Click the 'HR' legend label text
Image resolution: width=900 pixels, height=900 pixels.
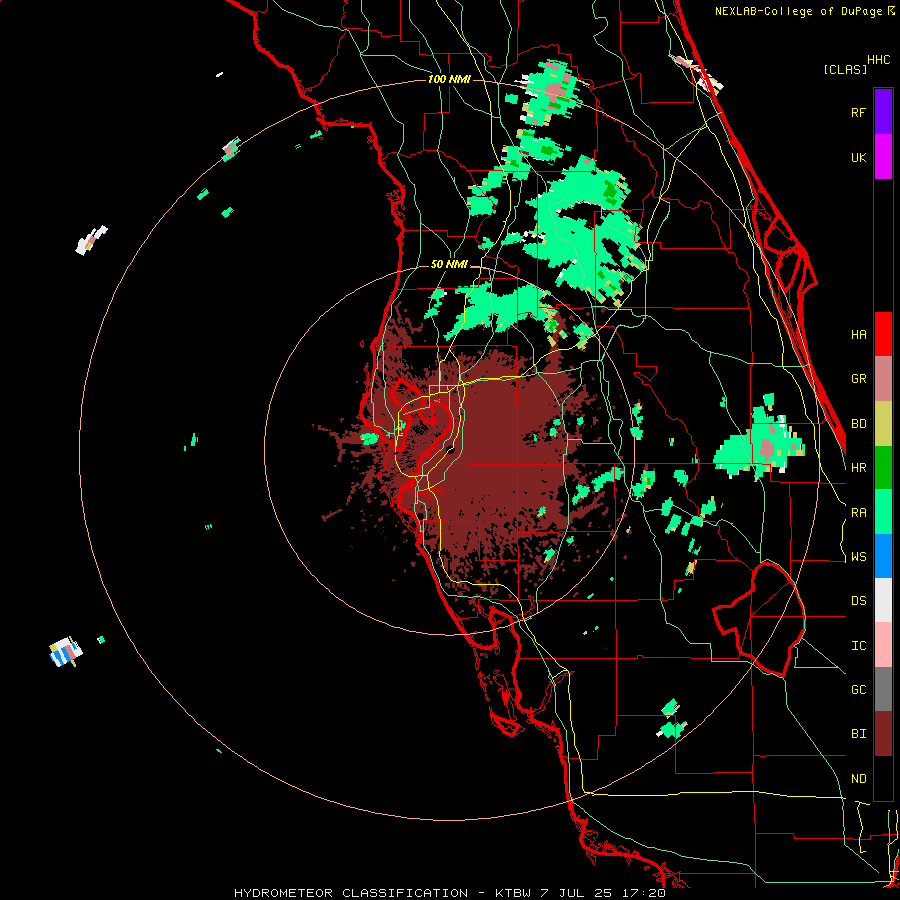(858, 468)
